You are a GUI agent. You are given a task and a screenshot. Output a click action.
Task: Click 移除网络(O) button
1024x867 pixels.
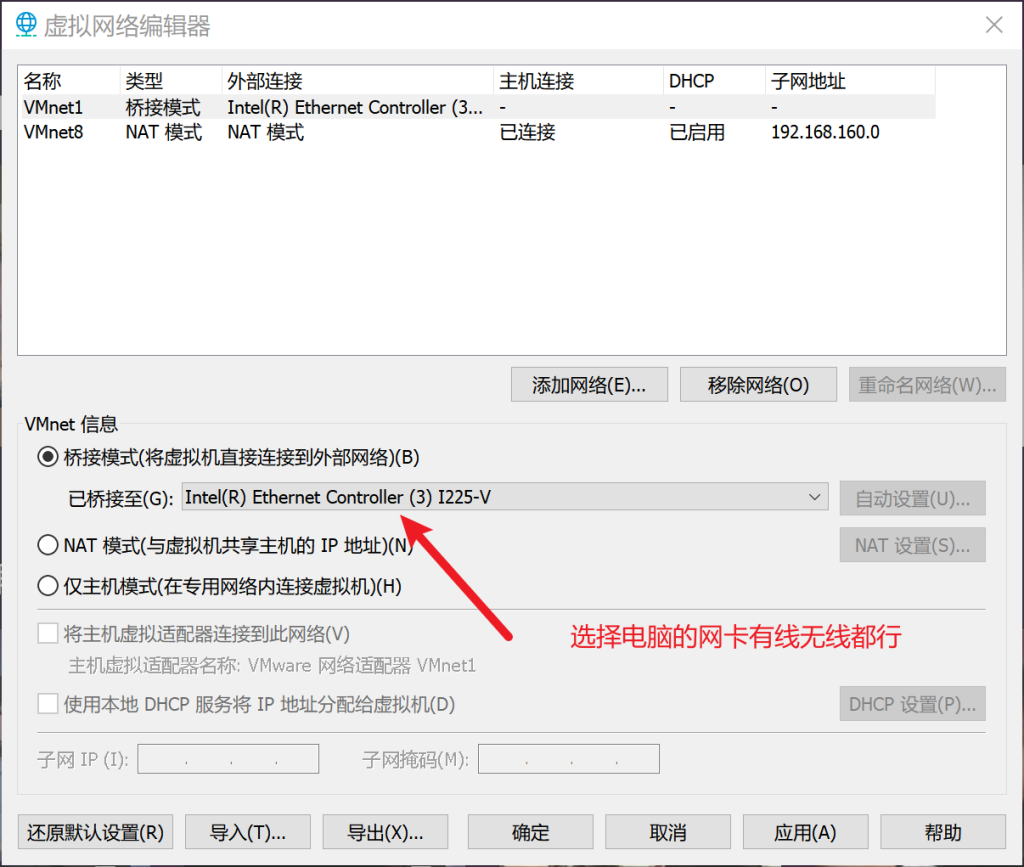758,385
